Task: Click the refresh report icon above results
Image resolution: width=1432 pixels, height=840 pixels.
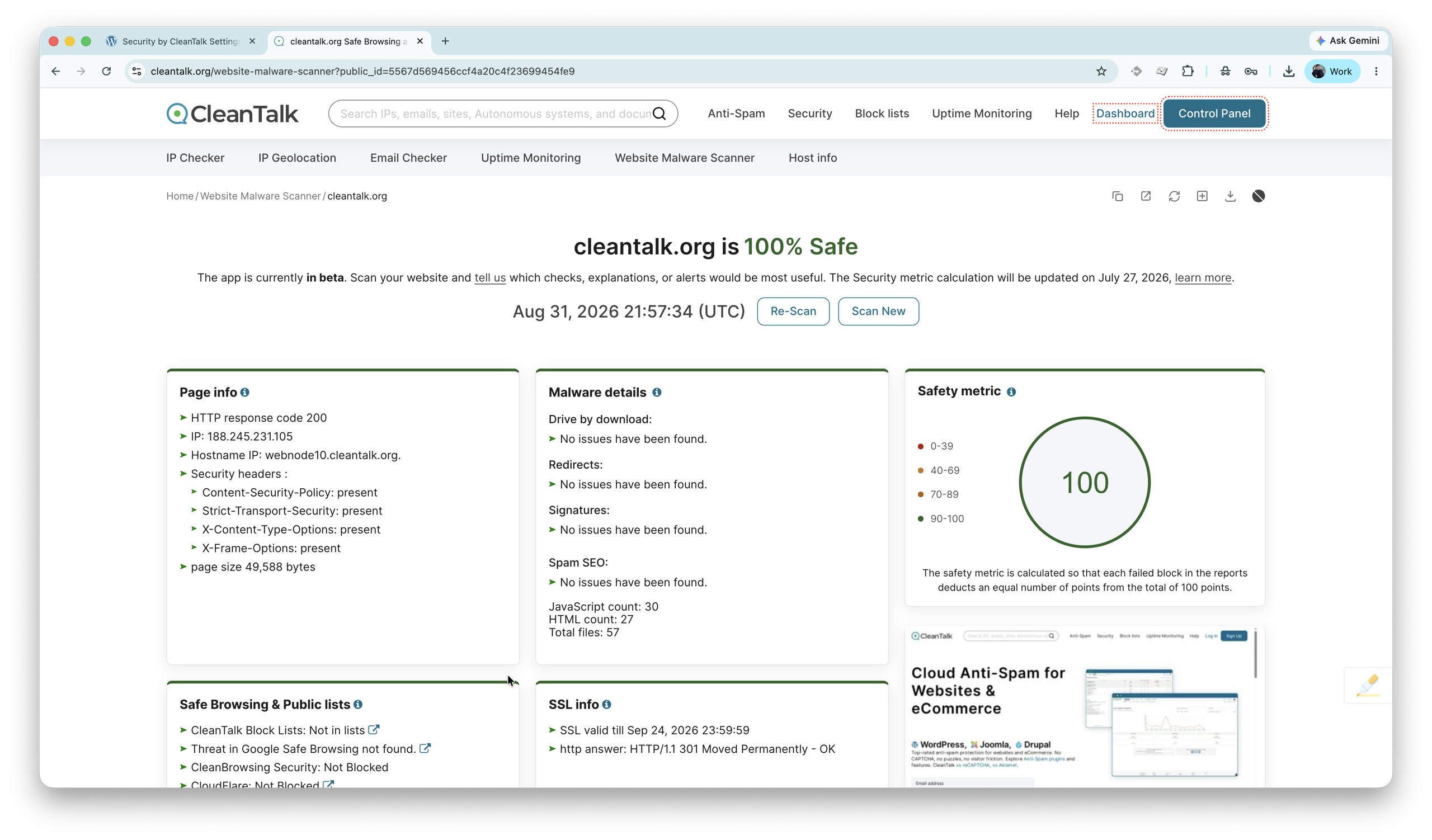Action: pyautogui.click(x=1174, y=196)
